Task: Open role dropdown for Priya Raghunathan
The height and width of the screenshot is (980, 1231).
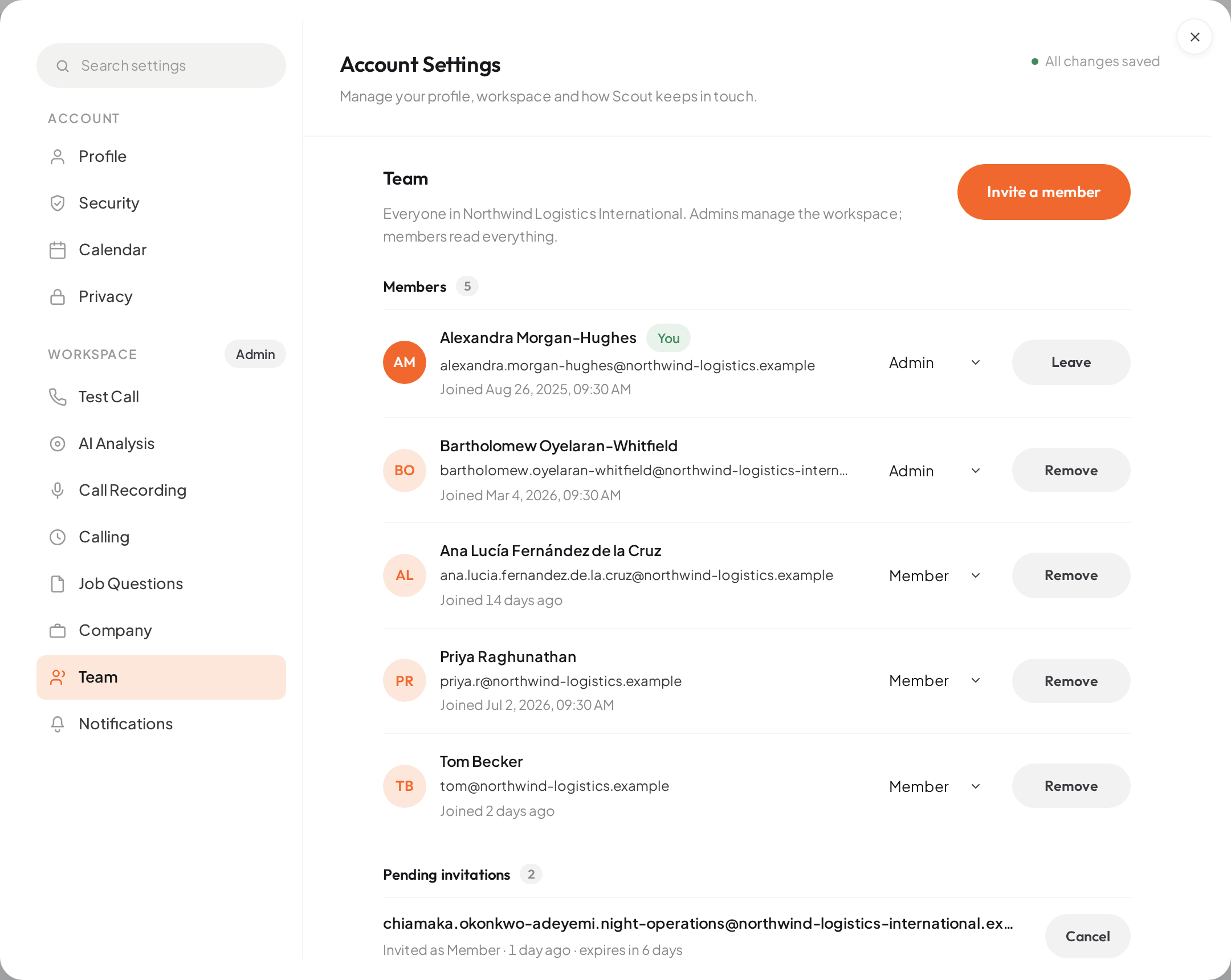Action: click(x=935, y=680)
